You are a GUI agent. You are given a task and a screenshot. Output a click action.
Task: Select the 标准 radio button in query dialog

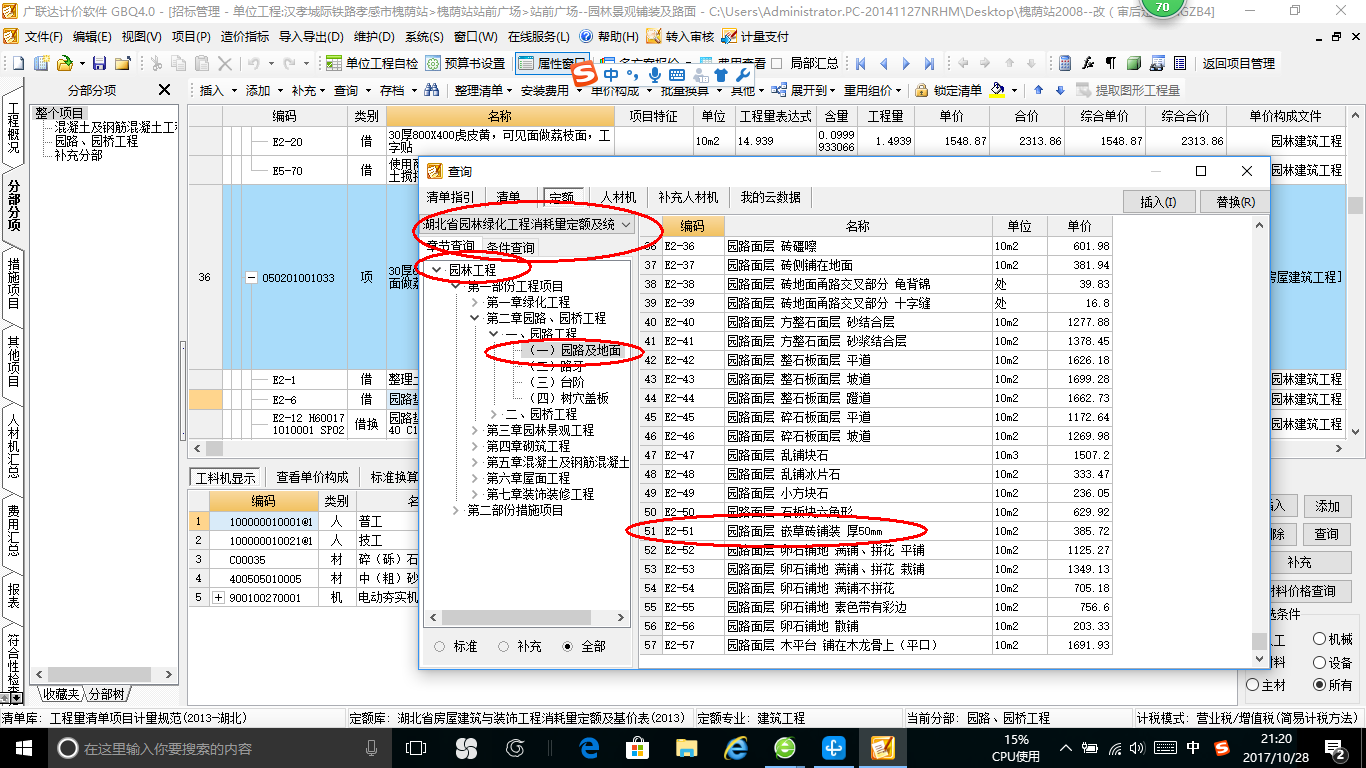coord(440,646)
